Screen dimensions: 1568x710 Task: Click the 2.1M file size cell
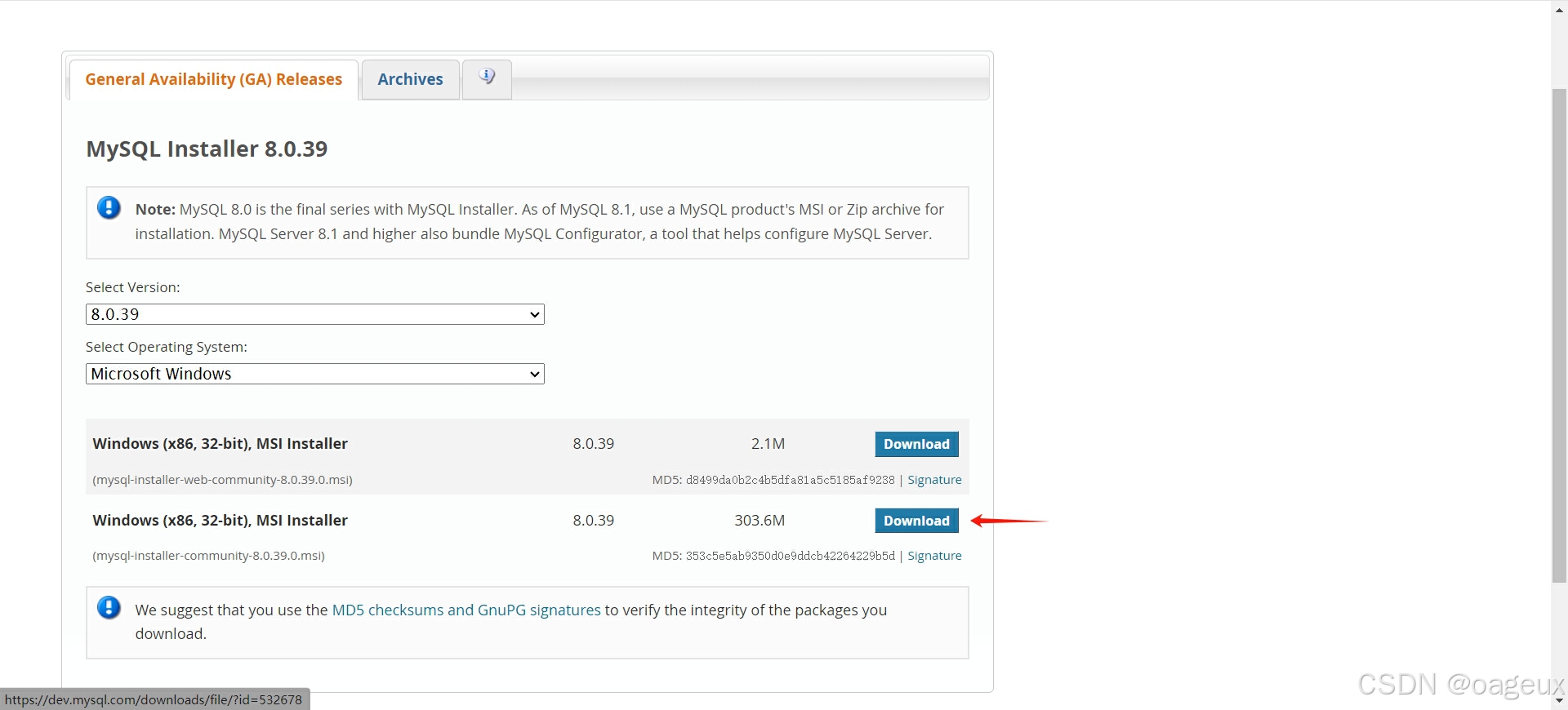click(768, 444)
